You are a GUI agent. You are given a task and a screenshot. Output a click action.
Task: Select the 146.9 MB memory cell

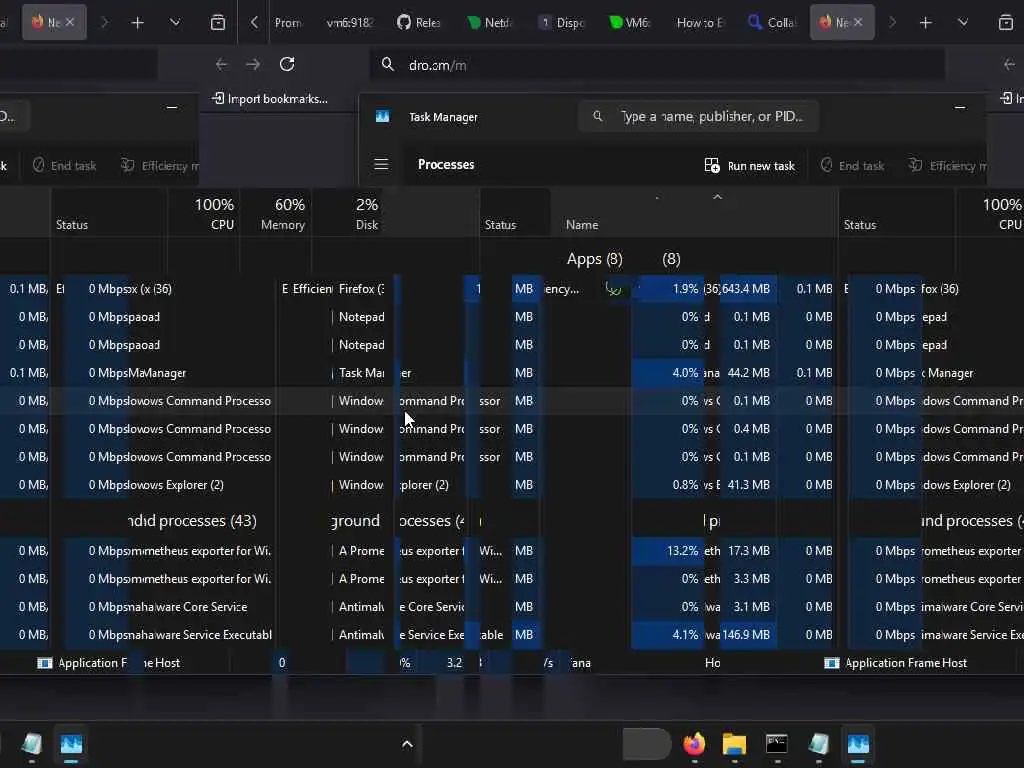746,634
